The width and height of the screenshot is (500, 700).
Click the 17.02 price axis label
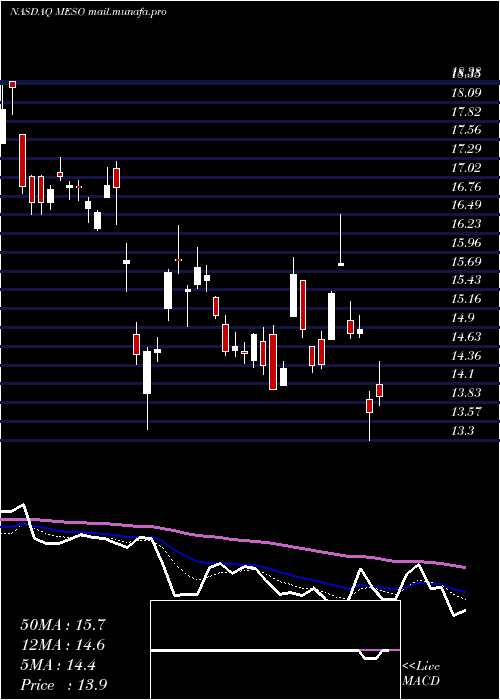[x=467, y=167]
